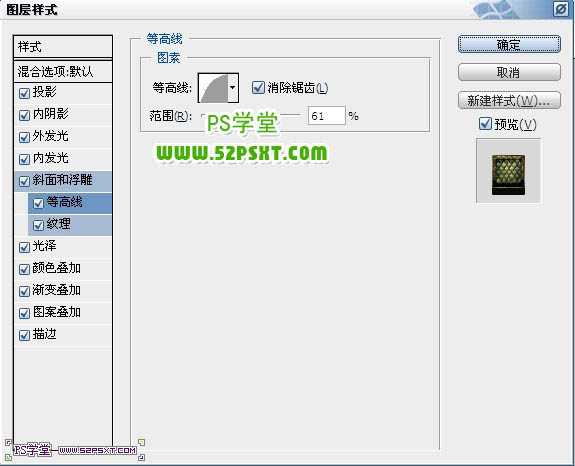Open the 光泽 settings label

click(x=45, y=246)
